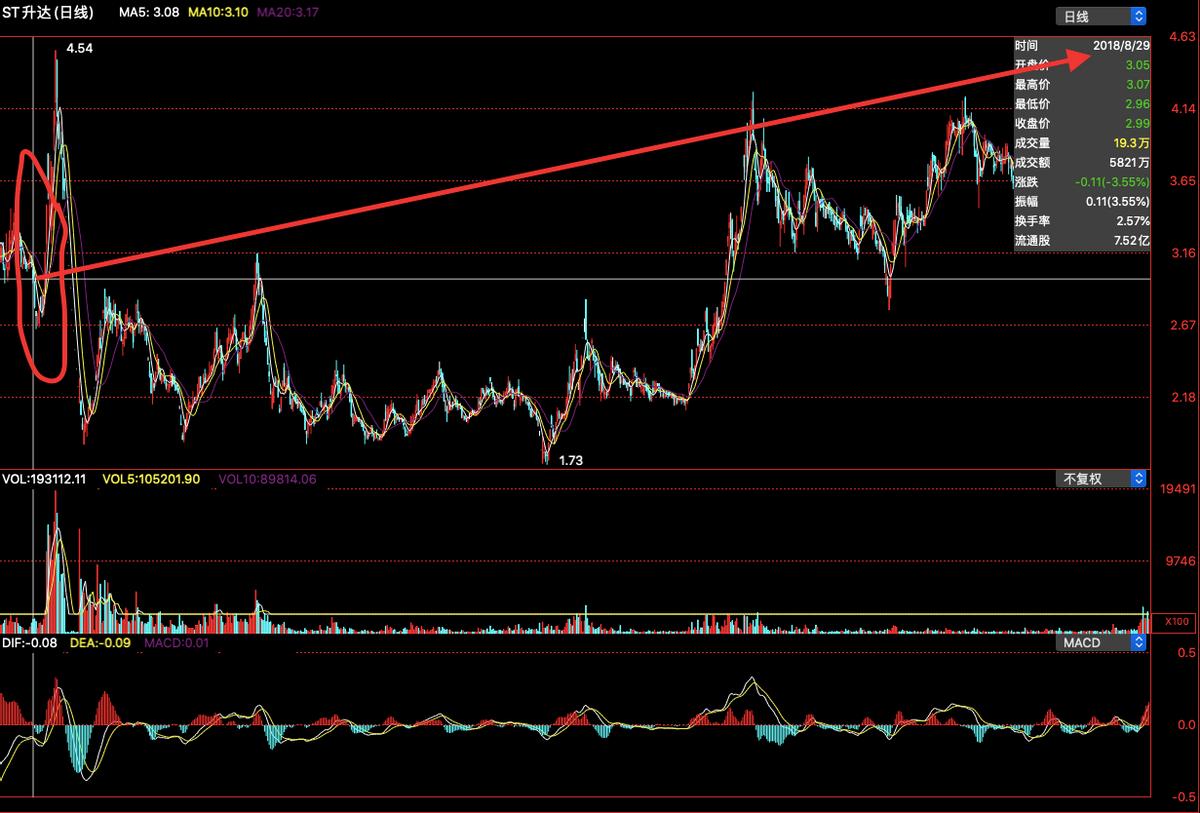The image size is (1200, 813).
Task: Click the MA5: 3.08 indicator label
Action: [x=151, y=14]
